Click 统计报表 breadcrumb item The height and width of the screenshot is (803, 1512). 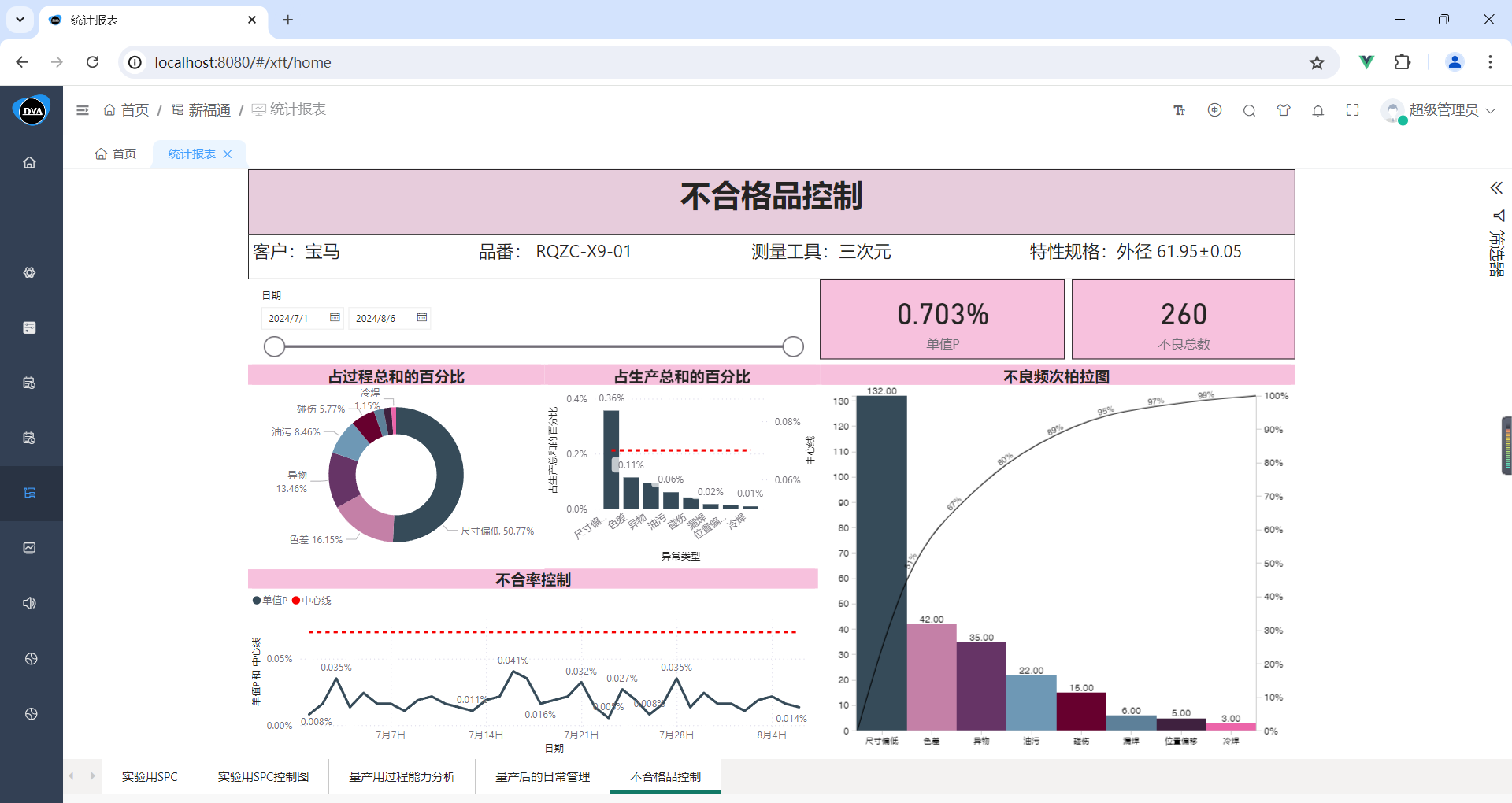[x=289, y=109]
